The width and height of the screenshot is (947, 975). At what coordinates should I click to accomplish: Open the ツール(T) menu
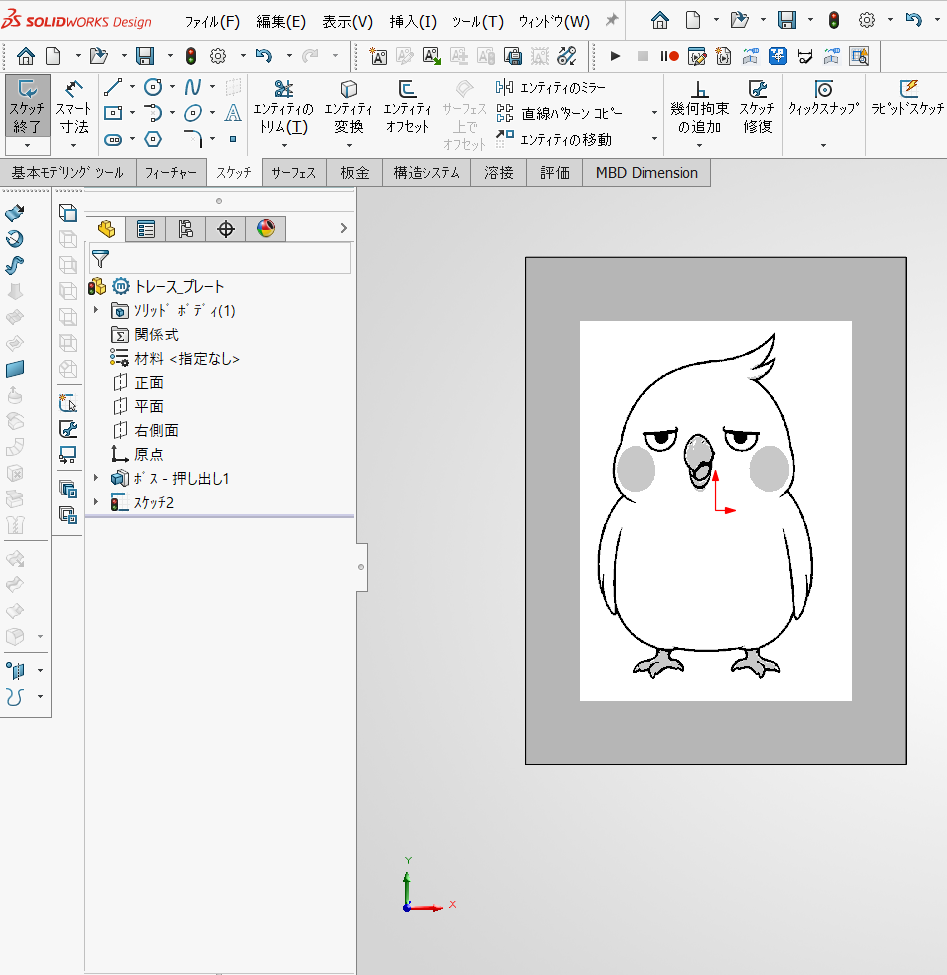(x=478, y=22)
